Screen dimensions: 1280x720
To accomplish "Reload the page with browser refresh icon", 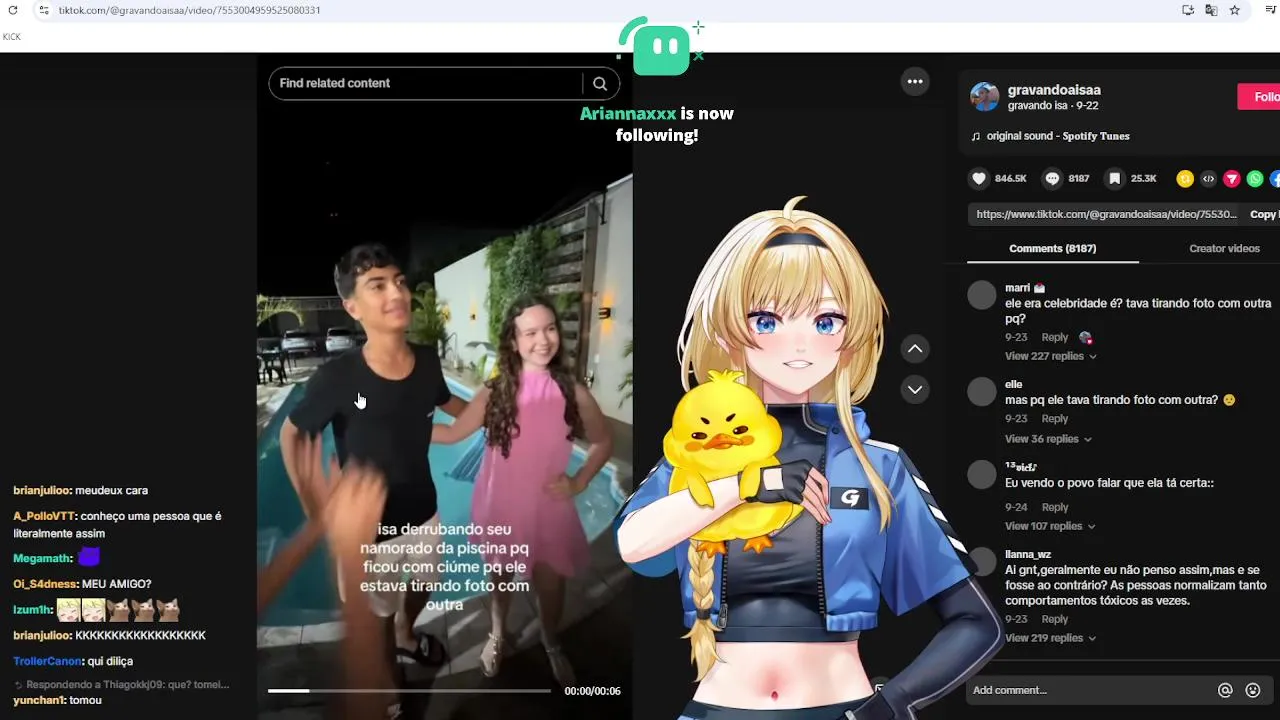I will click(13, 10).
